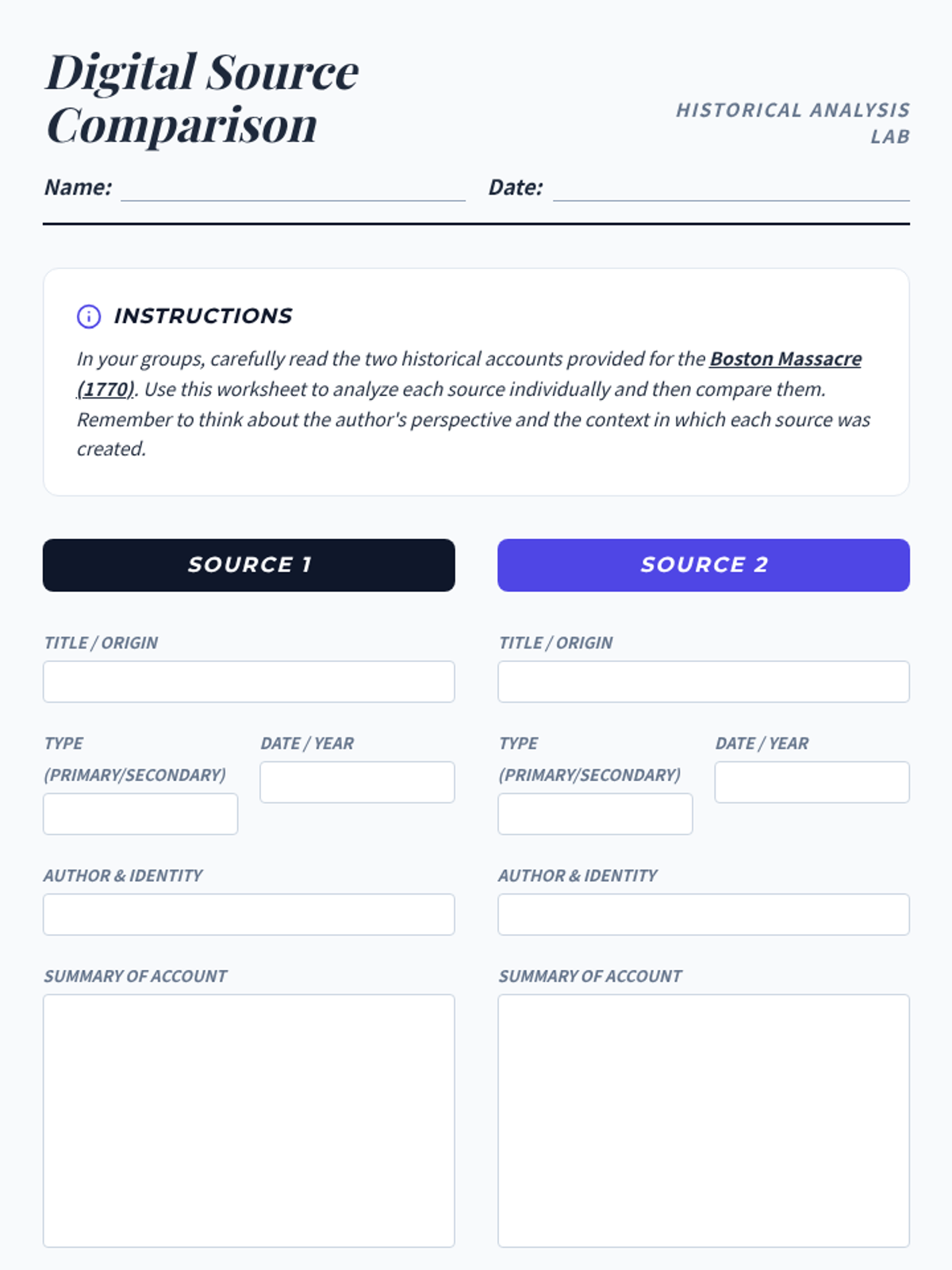Click the info icon beside Instructions

[89, 316]
